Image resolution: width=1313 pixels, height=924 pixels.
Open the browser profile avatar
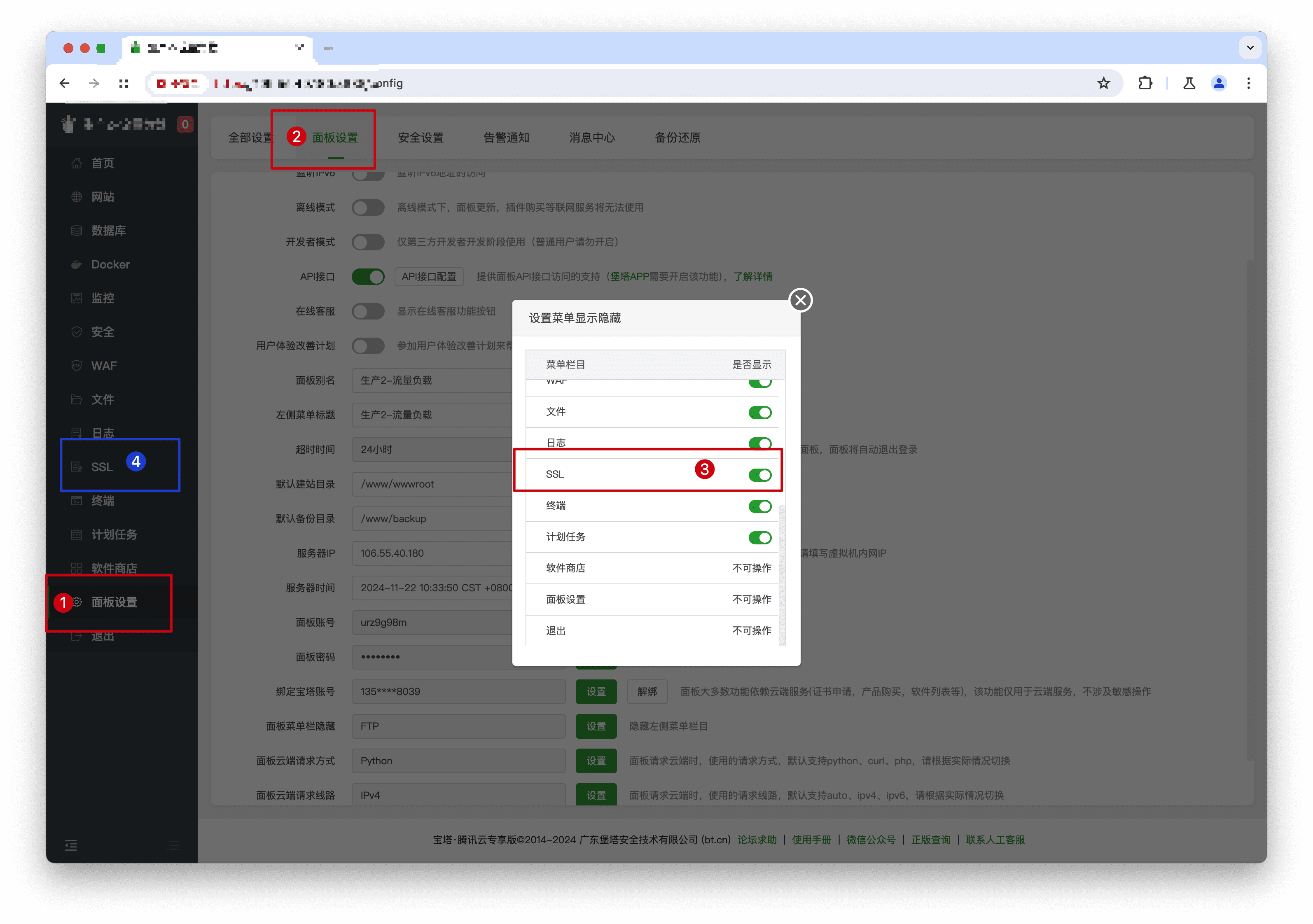(x=1219, y=84)
